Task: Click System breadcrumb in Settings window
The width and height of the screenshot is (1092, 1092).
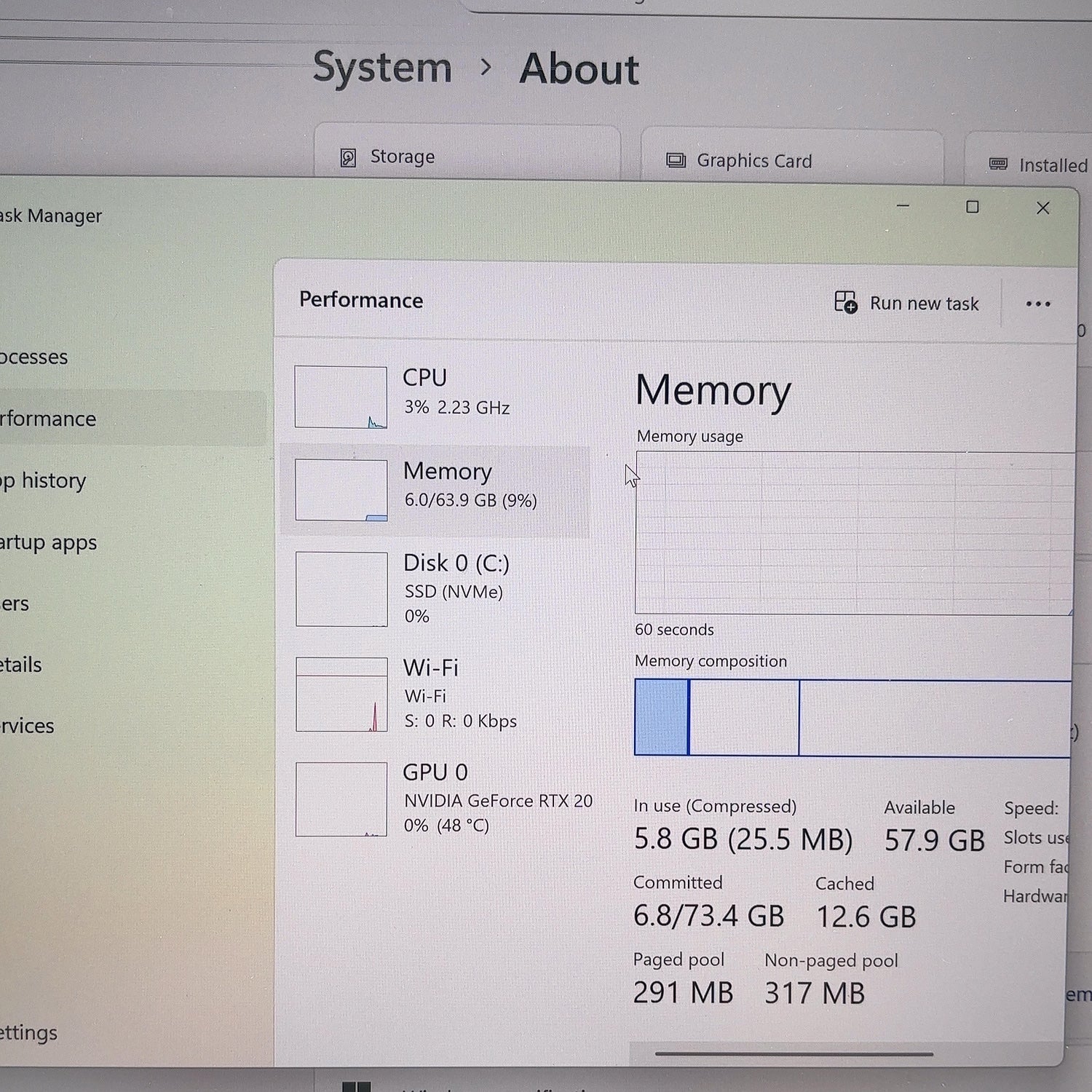Action: 382,68
